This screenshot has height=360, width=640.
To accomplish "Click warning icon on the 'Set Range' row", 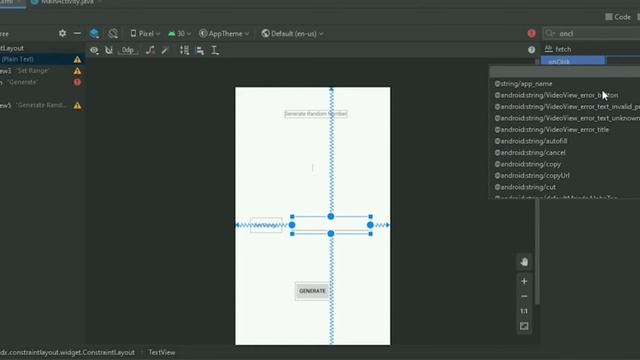I will tap(77, 71).
